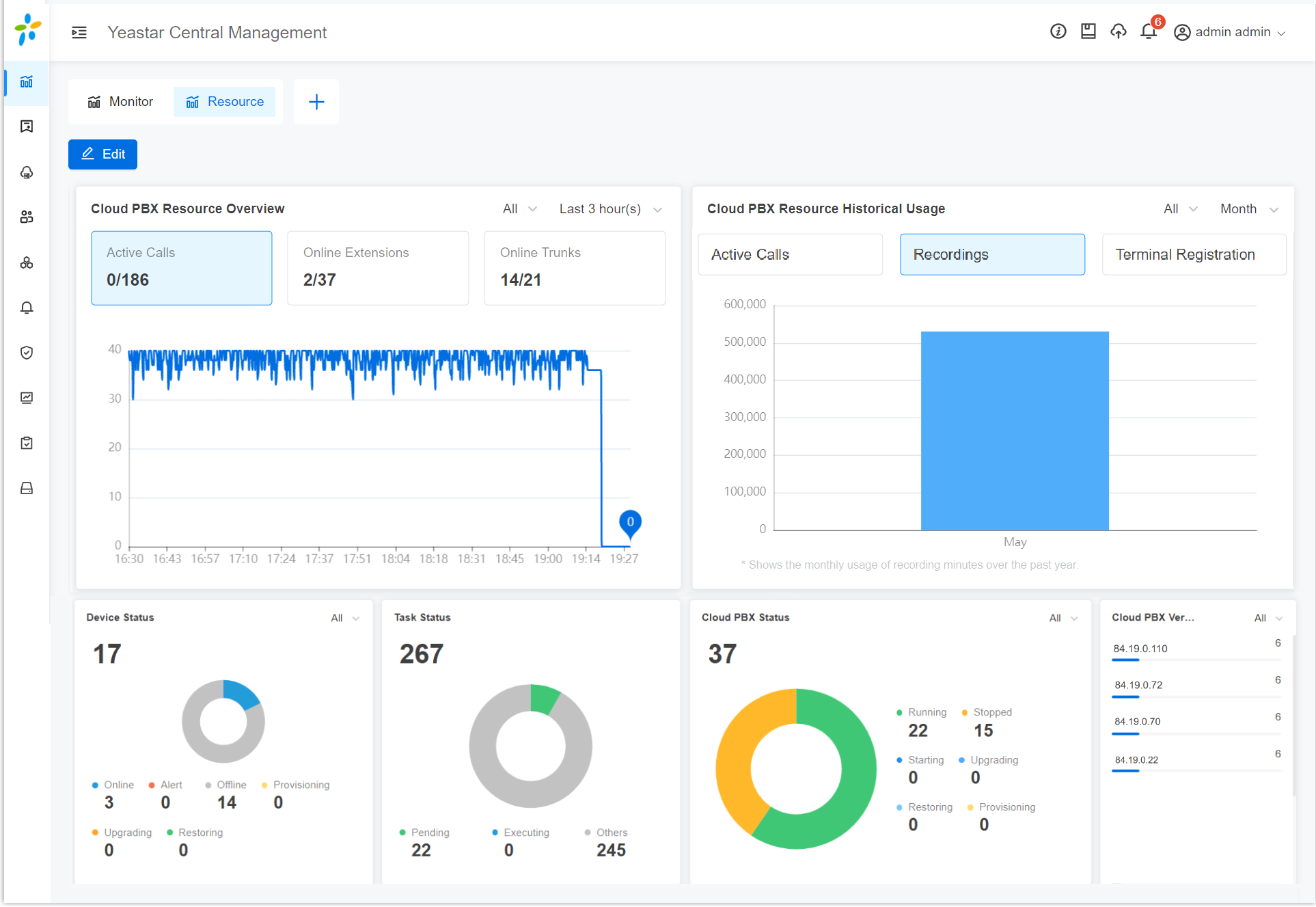Open the information icon in header
The image size is (1316, 907).
[1058, 31]
